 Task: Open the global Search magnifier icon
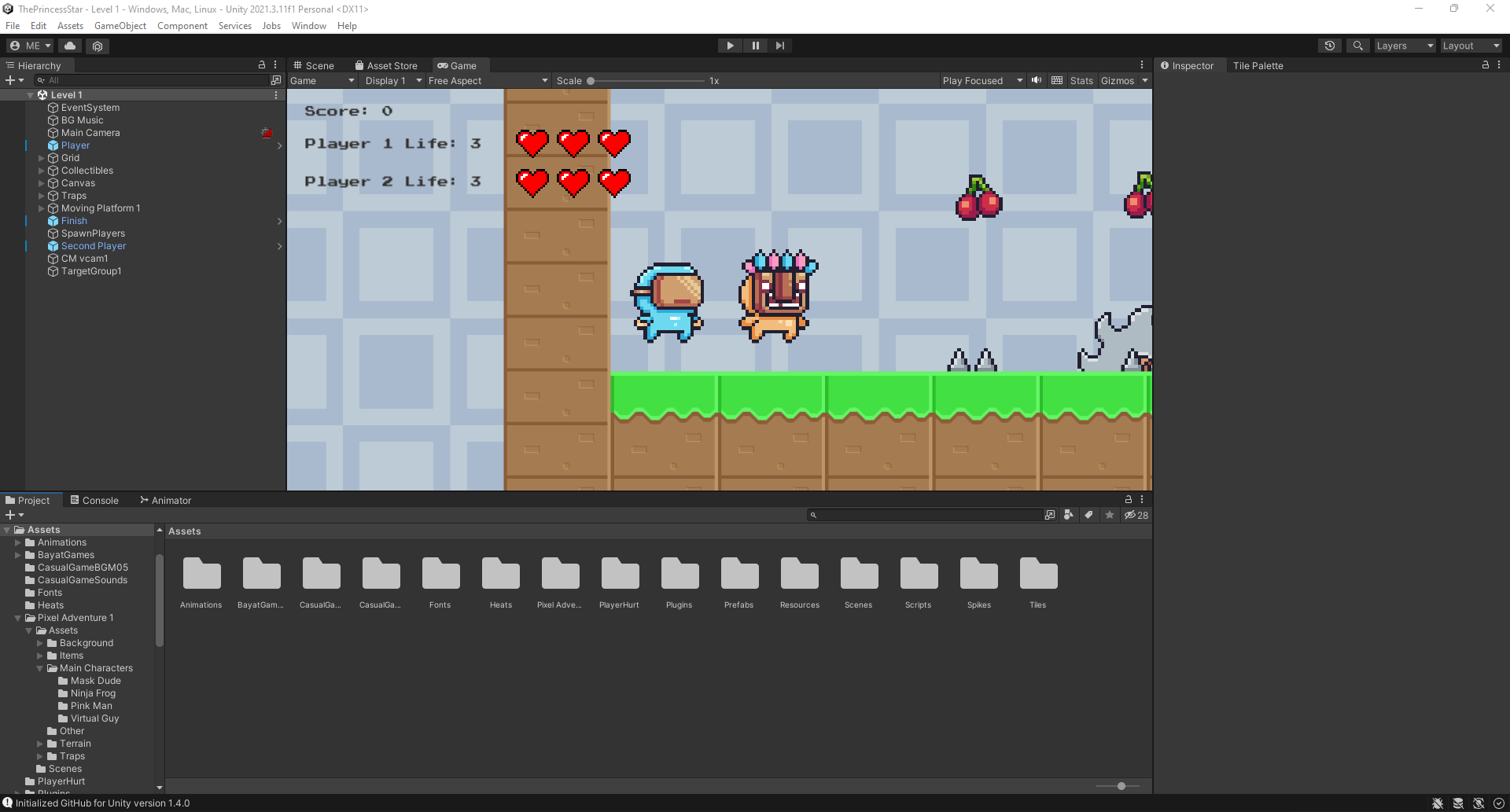[1357, 46]
